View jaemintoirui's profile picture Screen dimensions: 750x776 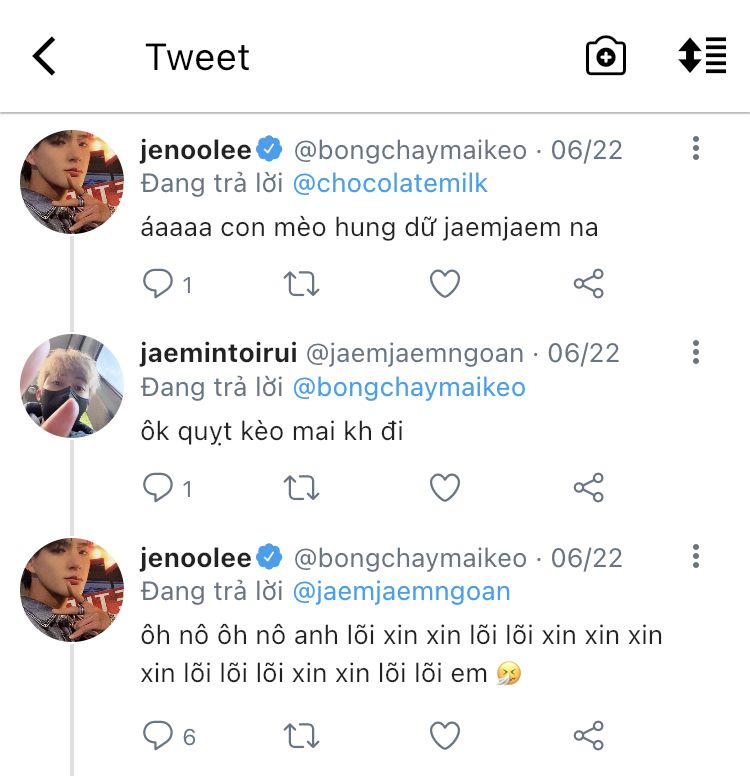click(72, 386)
